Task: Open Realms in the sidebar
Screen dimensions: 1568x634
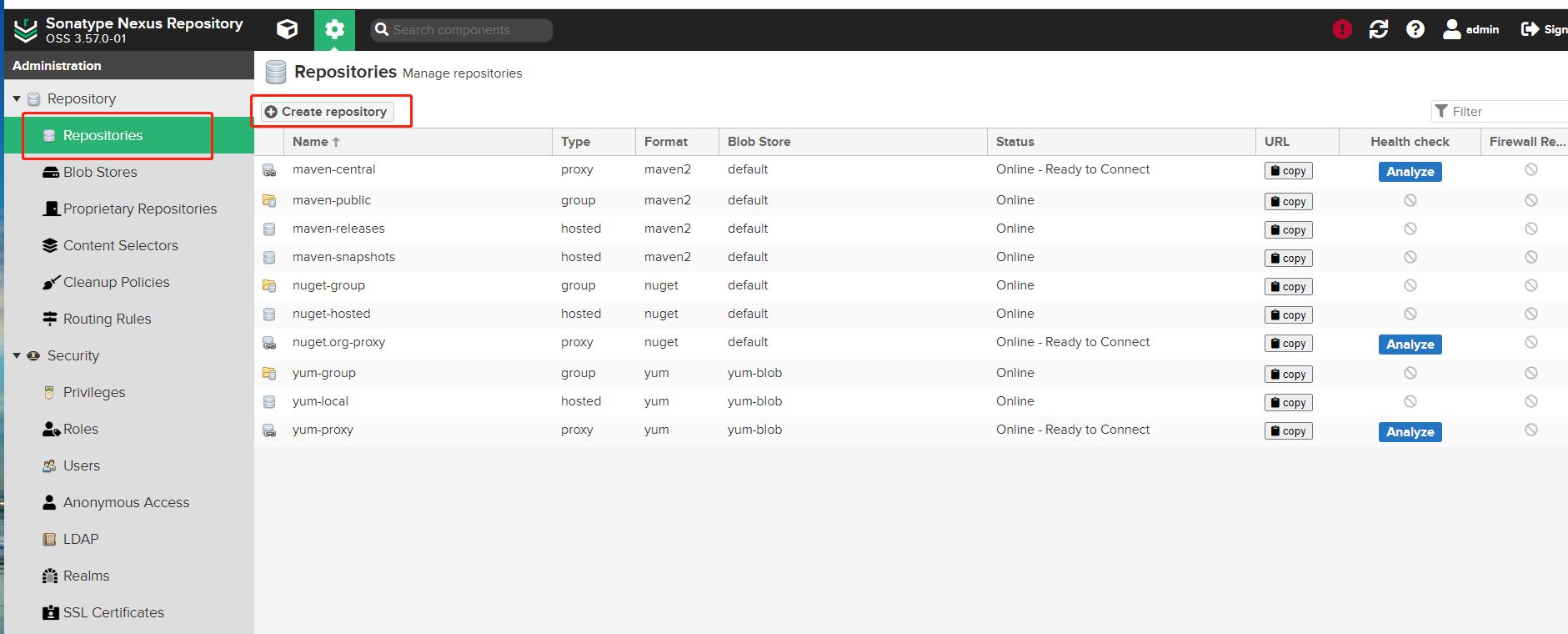Action: [x=129, y=576]
